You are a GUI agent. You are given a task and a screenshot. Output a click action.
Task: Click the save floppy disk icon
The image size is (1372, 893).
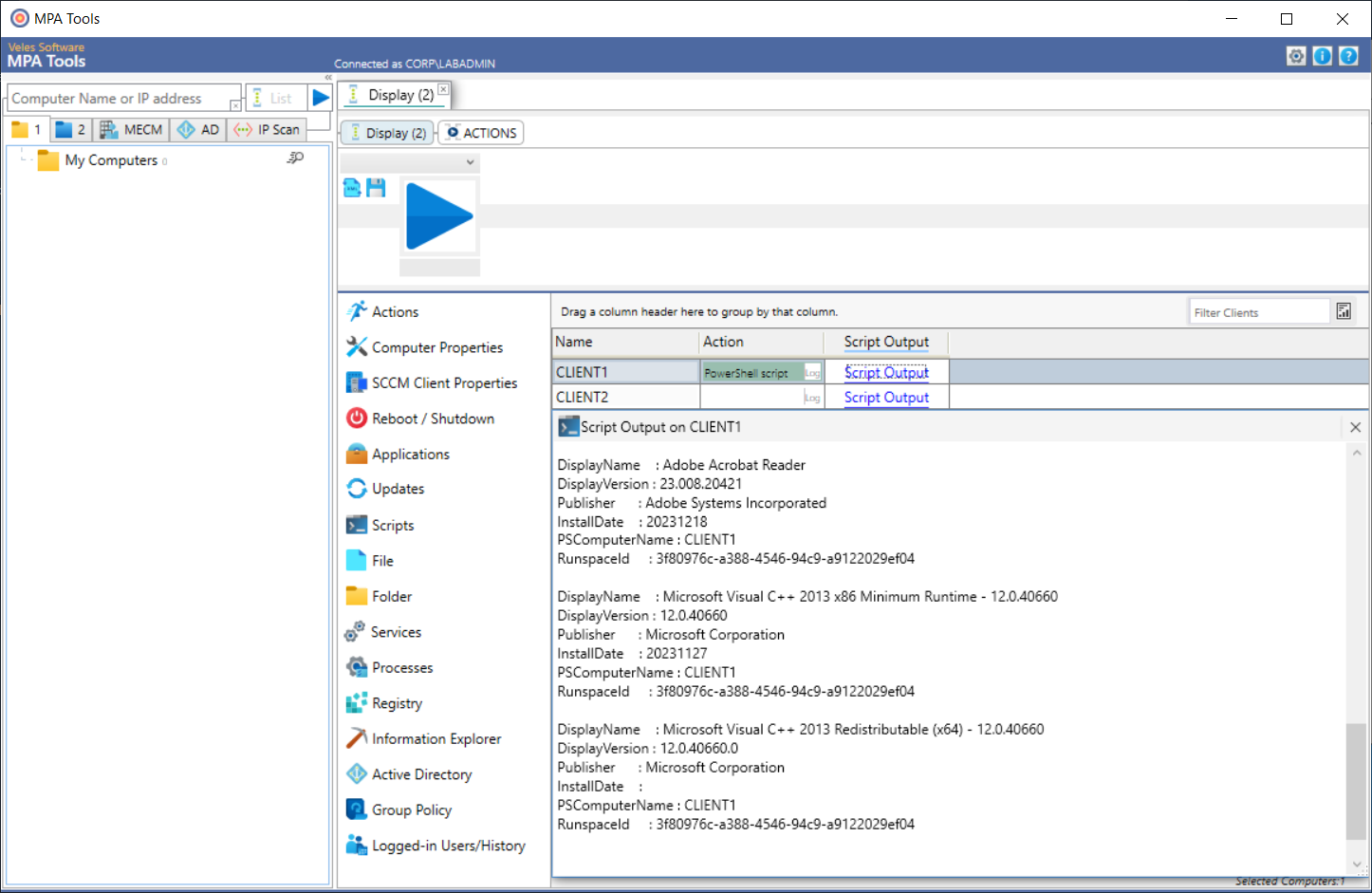(376, 188)
